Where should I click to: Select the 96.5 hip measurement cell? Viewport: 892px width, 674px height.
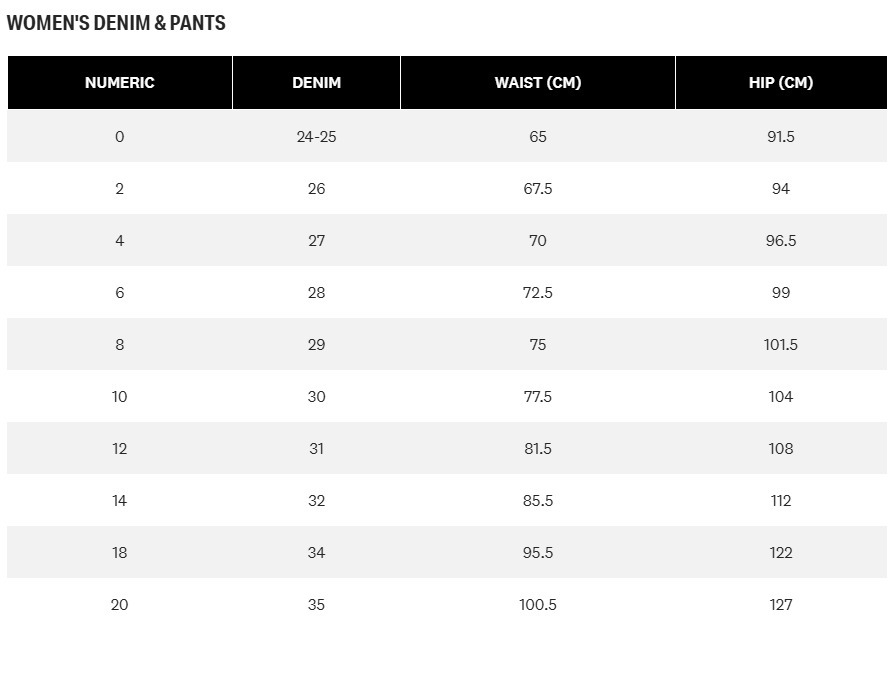[x=781, y=240]
